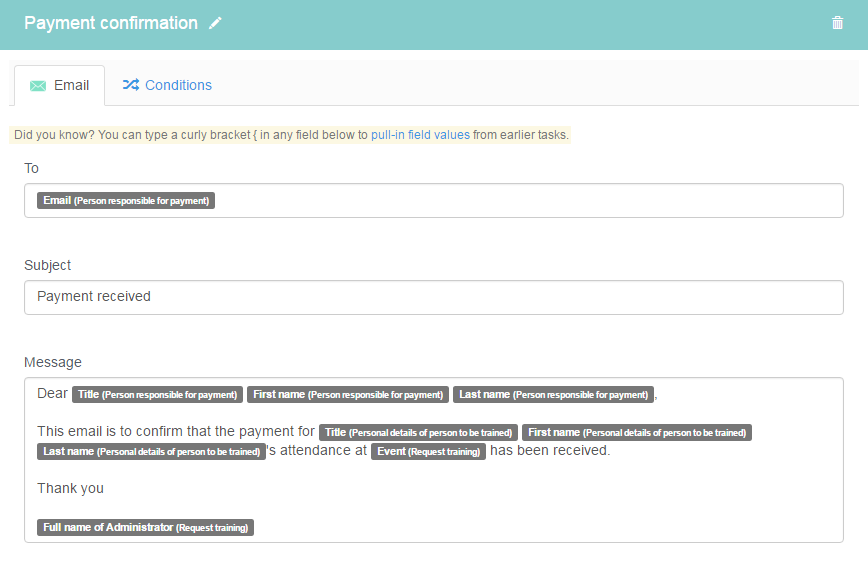Image resolution: width=868 pixels, height=572 pixels.
Task: Click the Thank you line in Message
Action: click(x=70, y=488)
